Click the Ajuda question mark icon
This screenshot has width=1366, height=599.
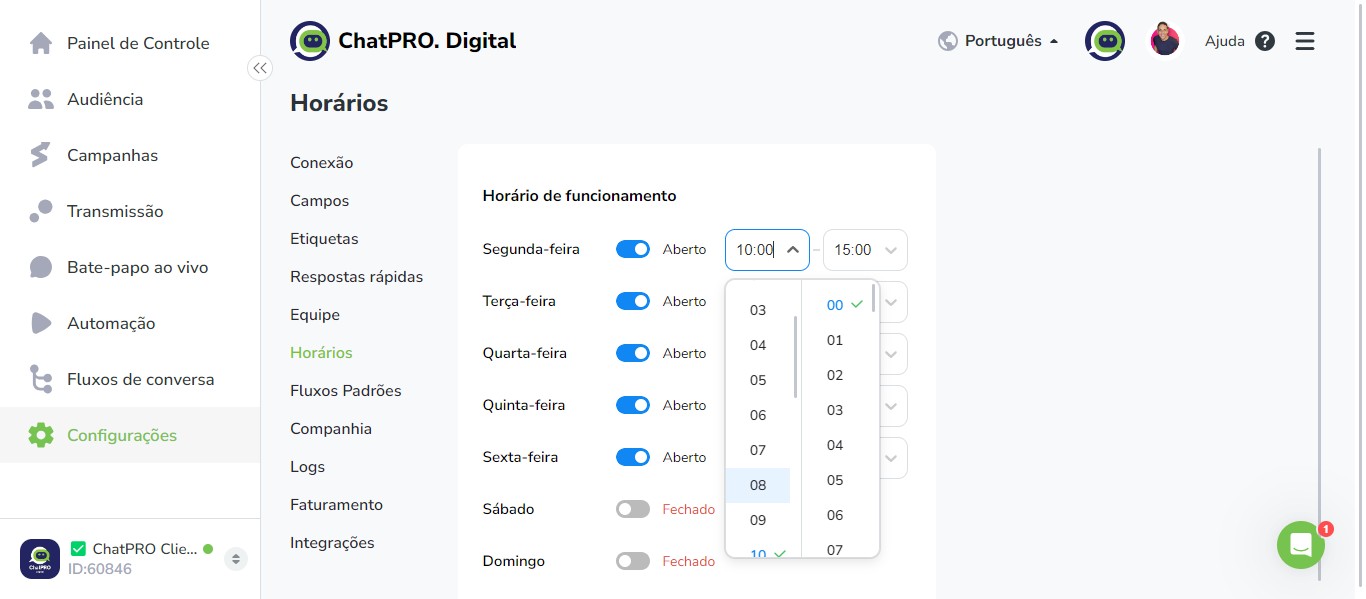click(1265, 41)
